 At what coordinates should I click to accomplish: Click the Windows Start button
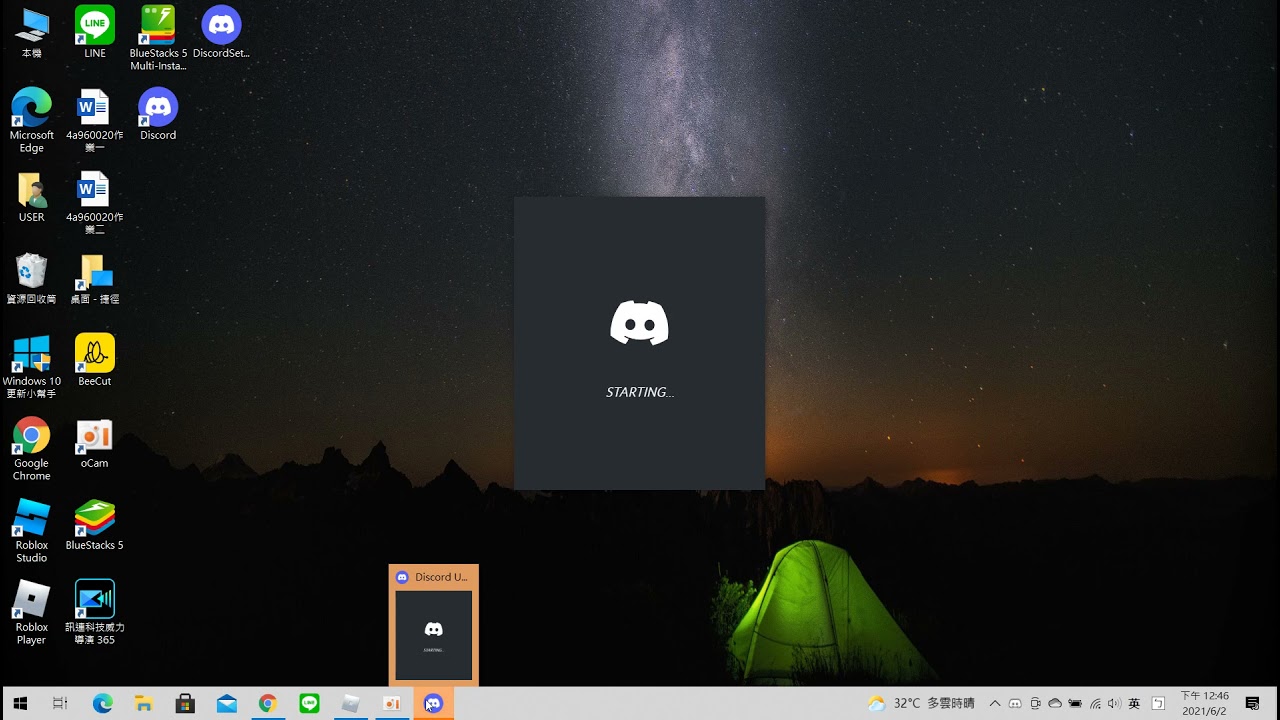(20, 704)
